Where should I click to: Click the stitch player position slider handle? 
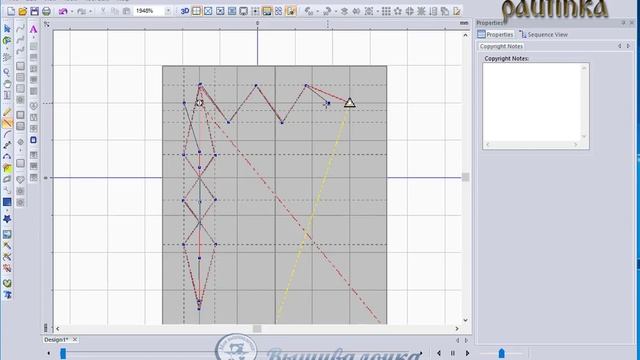click(63, 353)
